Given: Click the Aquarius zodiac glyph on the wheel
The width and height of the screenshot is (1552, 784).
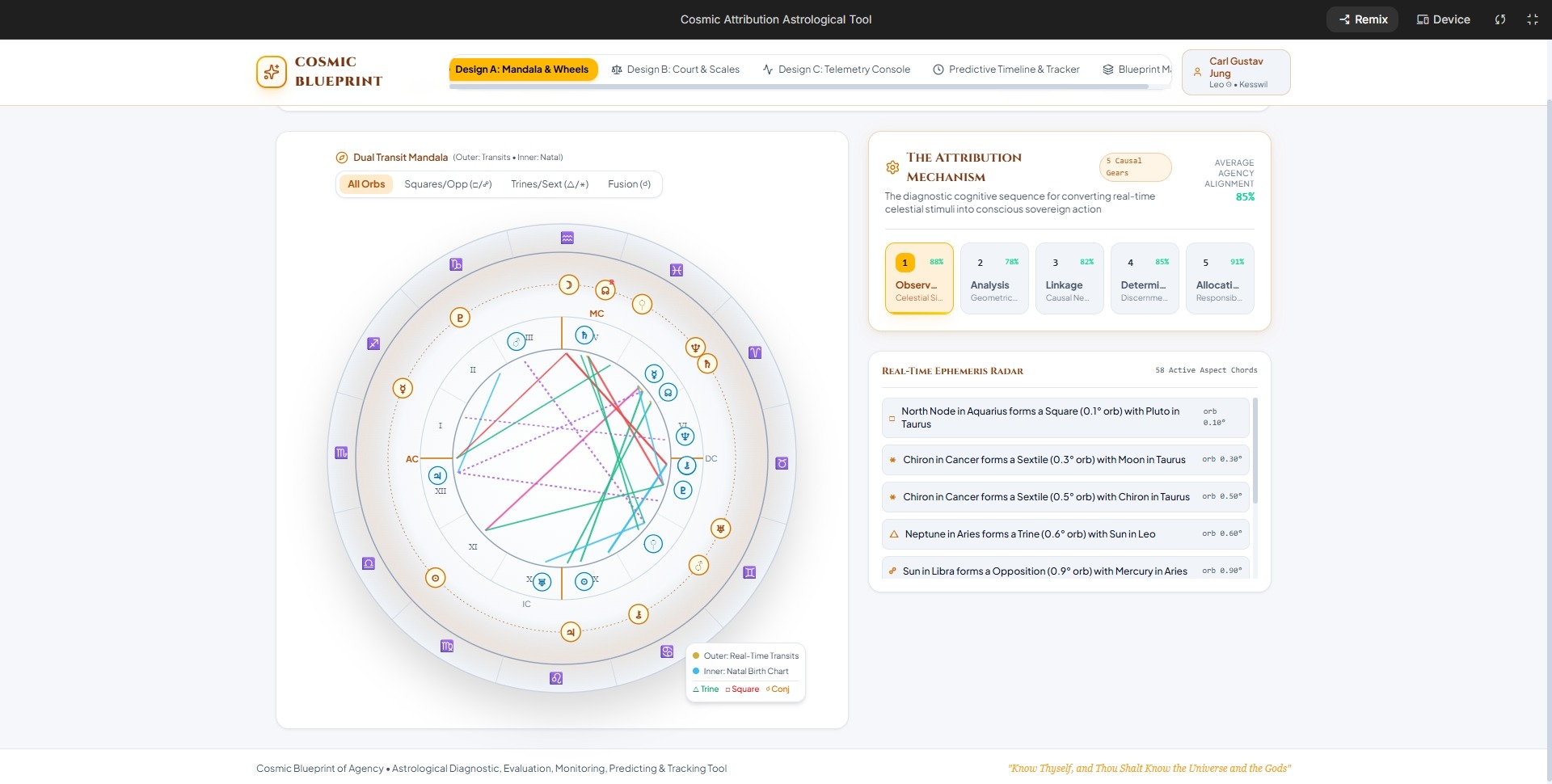Looking at the screenshot, I should click(x=567, y=238).
